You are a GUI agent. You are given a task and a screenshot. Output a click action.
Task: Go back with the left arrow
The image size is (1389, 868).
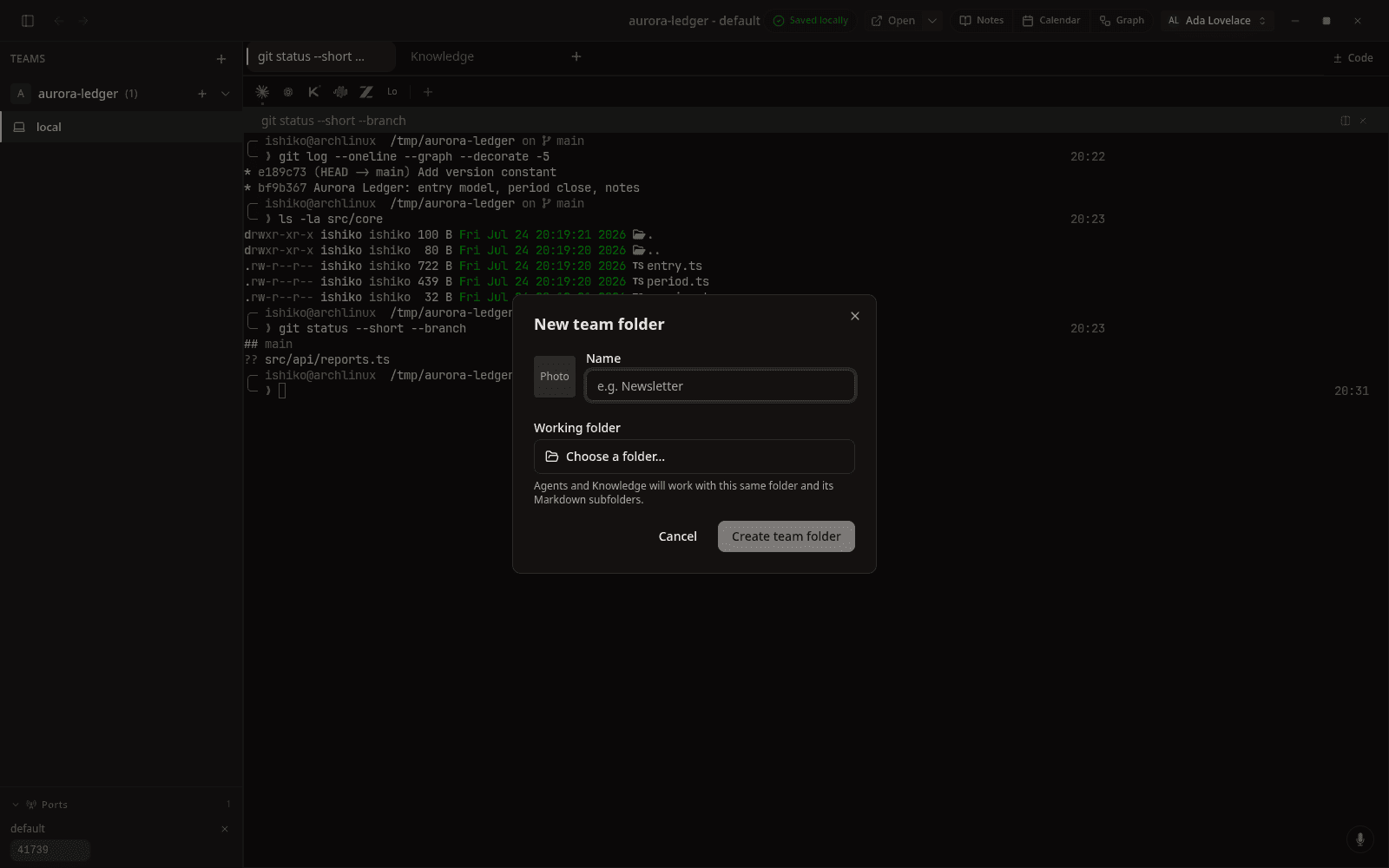click(57, 21)
